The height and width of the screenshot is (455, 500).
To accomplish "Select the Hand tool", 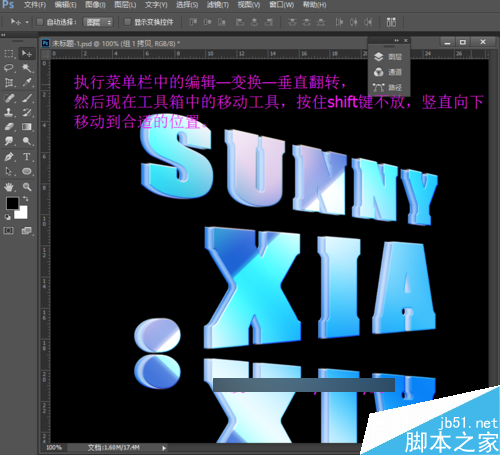I will [9, 187].
